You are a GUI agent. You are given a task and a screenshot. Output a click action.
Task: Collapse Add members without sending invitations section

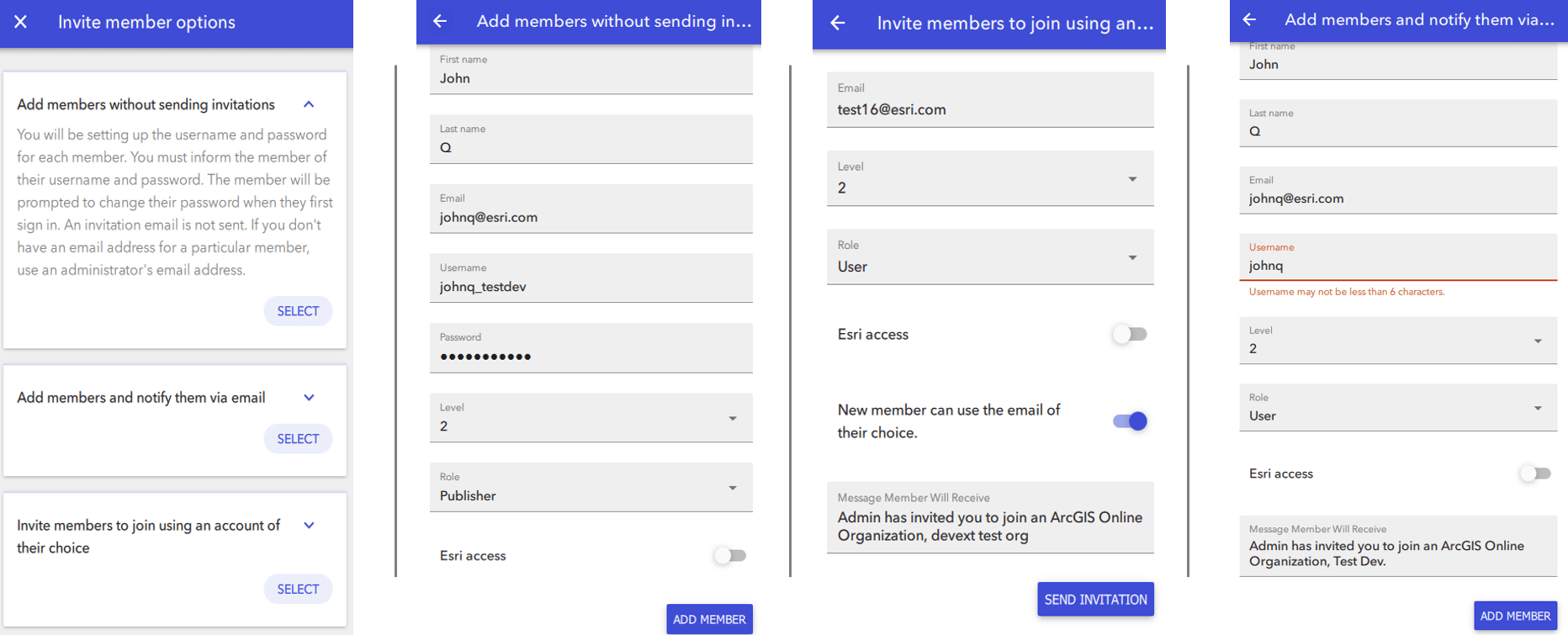309,104
